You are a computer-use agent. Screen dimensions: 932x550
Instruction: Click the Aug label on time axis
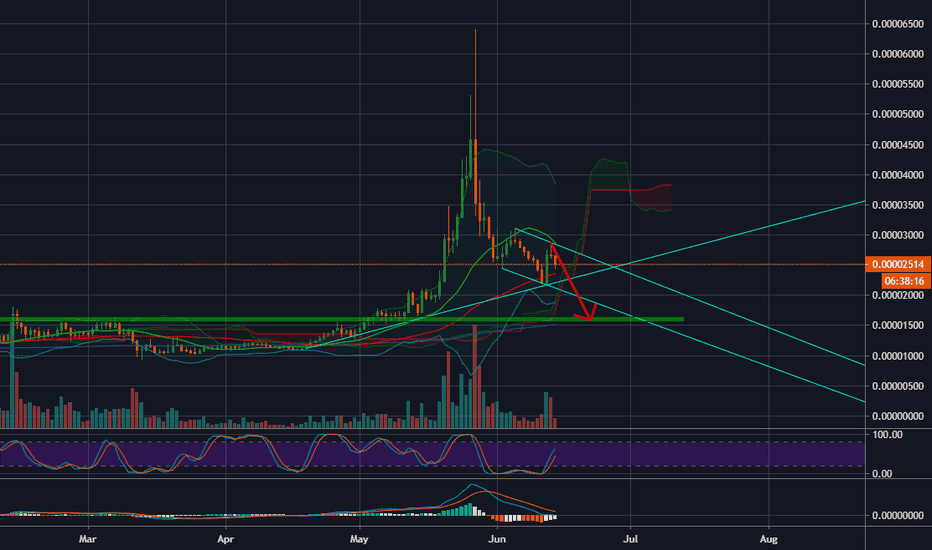pyautogui.click(x=769, y=539)
